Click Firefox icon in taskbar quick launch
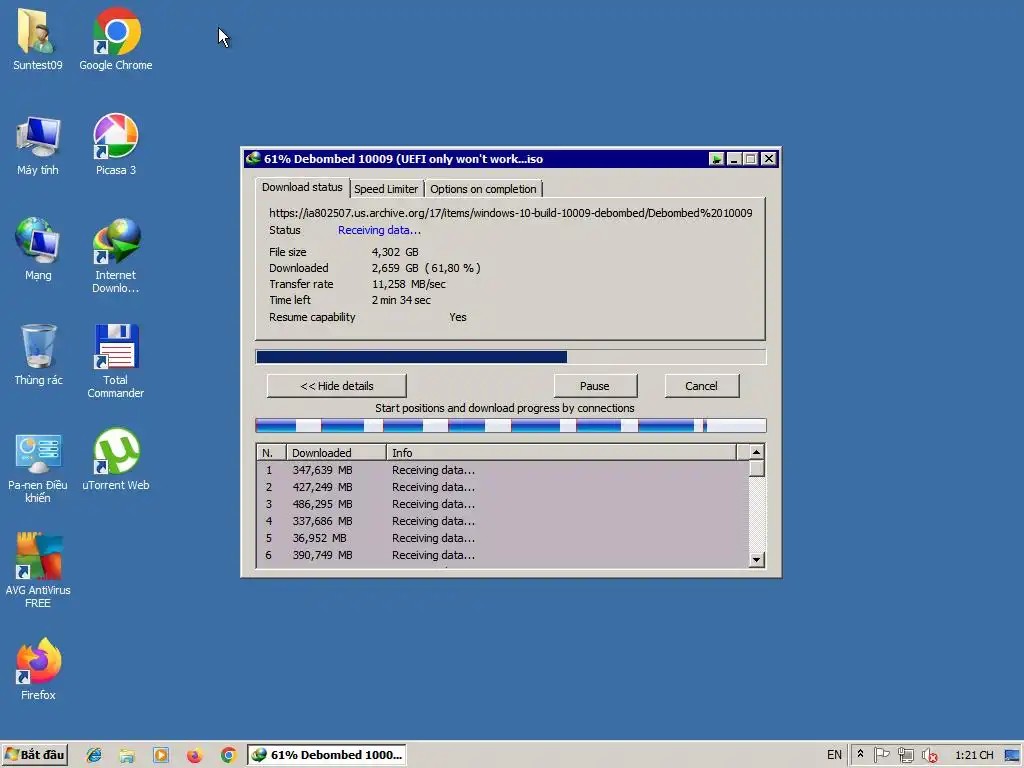The width and height of the screenshot is (1024, 768). point(194,755)
